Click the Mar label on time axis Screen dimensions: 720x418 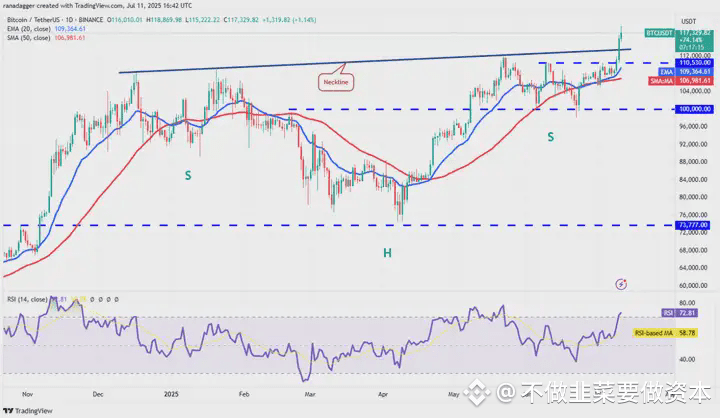310,394
